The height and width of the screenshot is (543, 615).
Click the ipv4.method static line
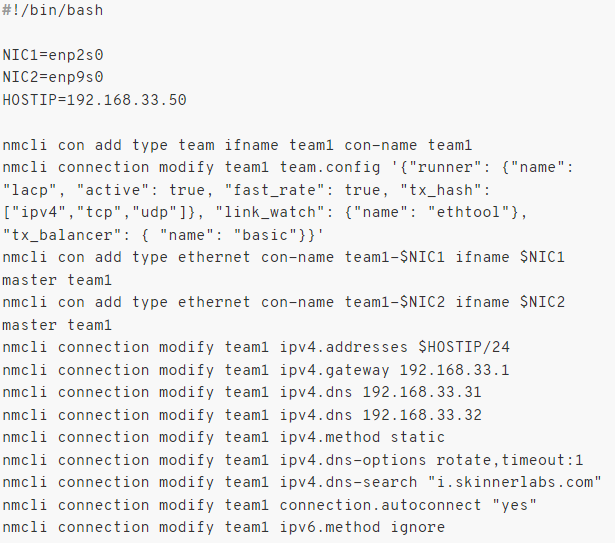(x=224, y=437)
